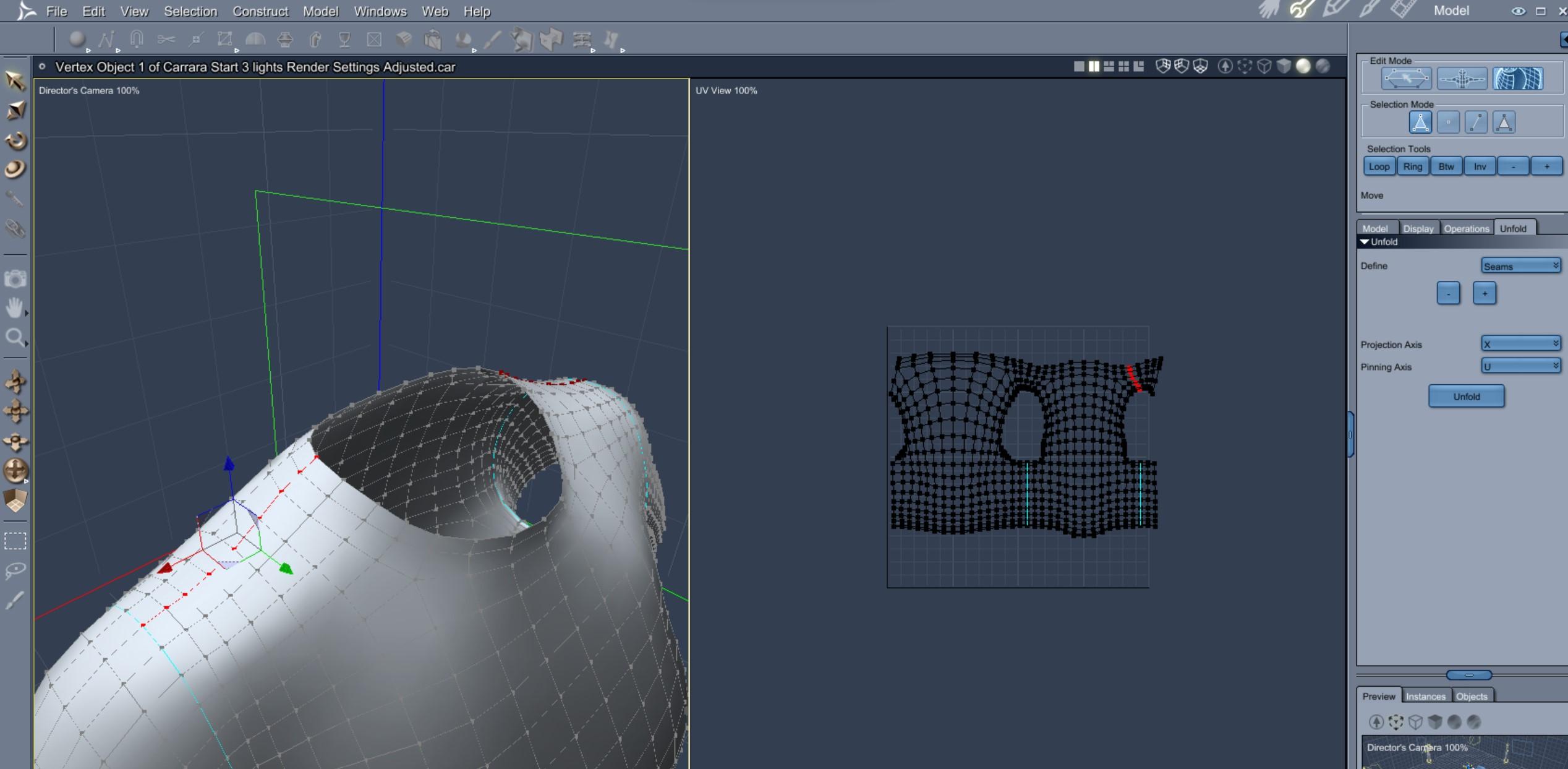The width and height of the screenshot is (1568, 769).
Task: Select animation figure edit mode
Action: pyautogui.click(x=1462, y=79)
